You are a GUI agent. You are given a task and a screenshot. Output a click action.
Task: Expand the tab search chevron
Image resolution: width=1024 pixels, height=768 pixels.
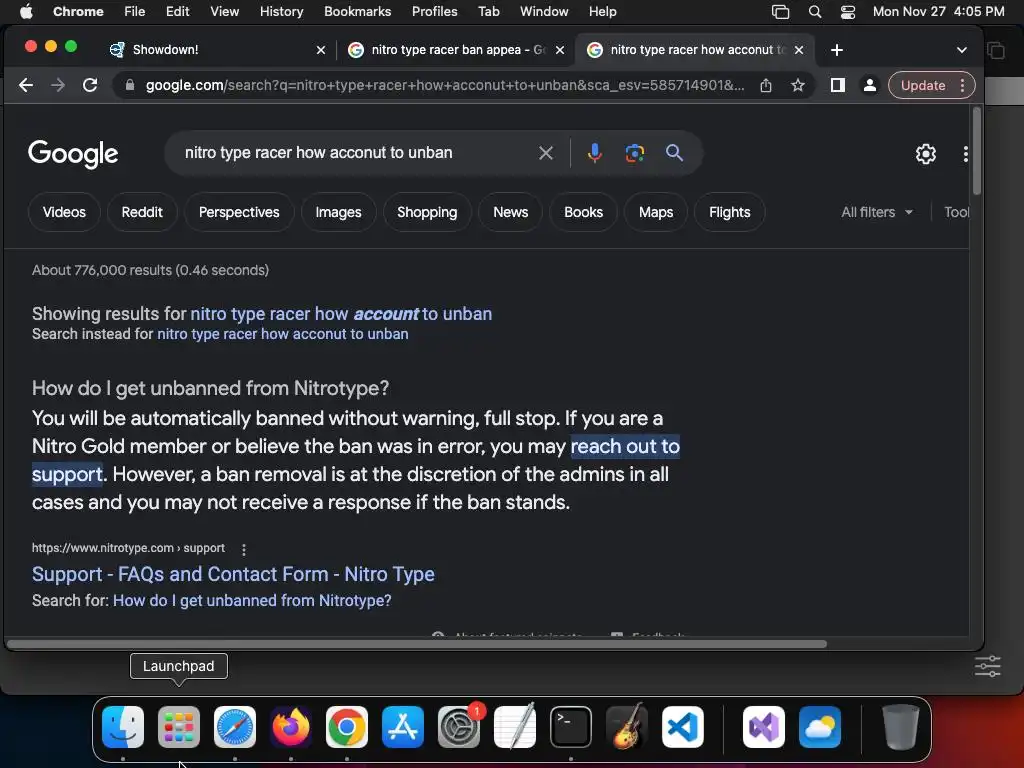pos(961,50)
